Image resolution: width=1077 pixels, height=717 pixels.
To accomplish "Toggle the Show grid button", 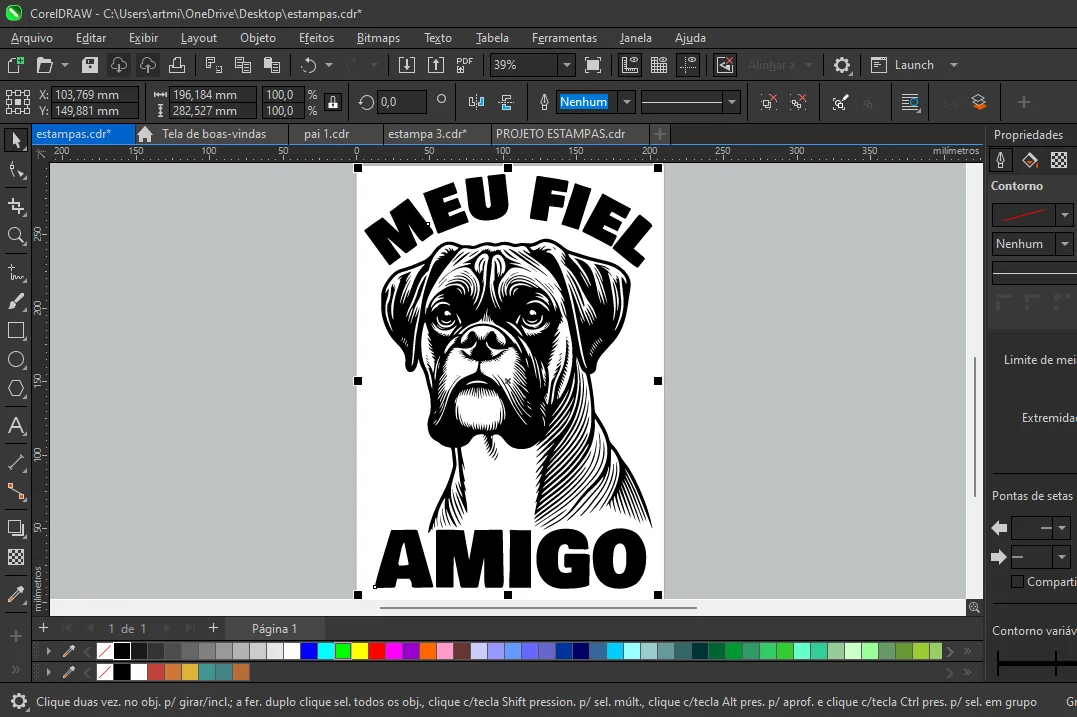I will pos(659,65).
